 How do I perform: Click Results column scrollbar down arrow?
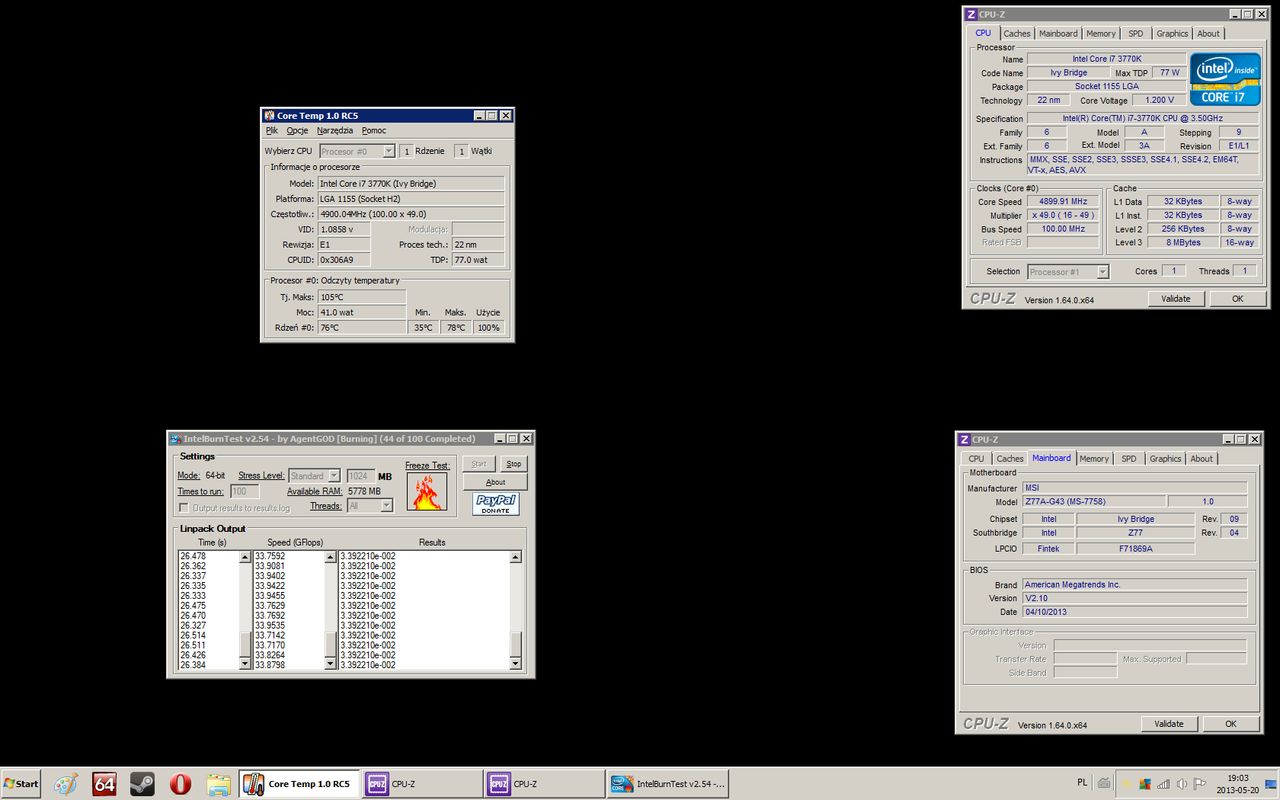tap(516, 664)
